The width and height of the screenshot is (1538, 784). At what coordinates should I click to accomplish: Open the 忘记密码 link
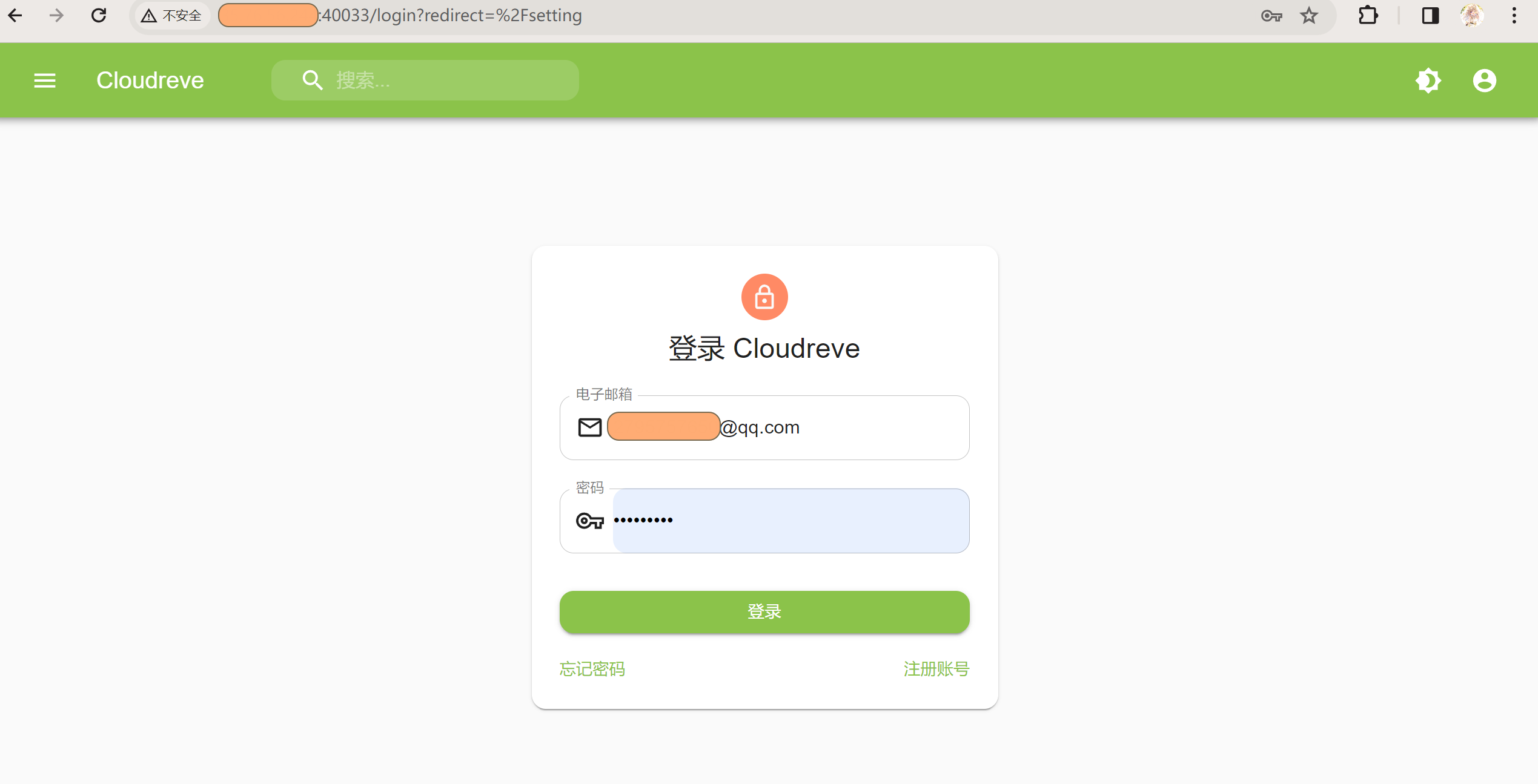(x=592, y=669)
